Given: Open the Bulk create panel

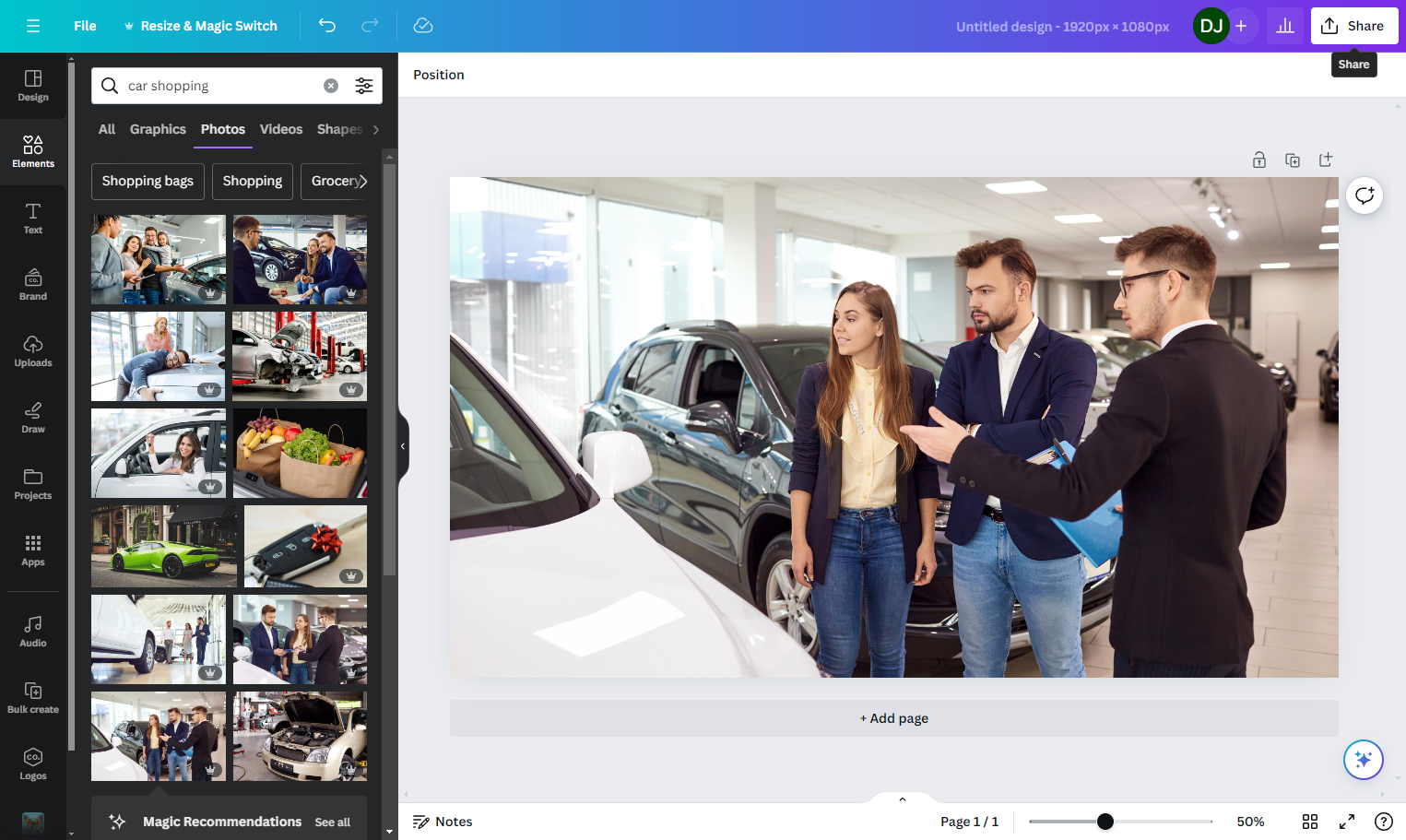Looking at the screenshot, I should tap(33, 698).
